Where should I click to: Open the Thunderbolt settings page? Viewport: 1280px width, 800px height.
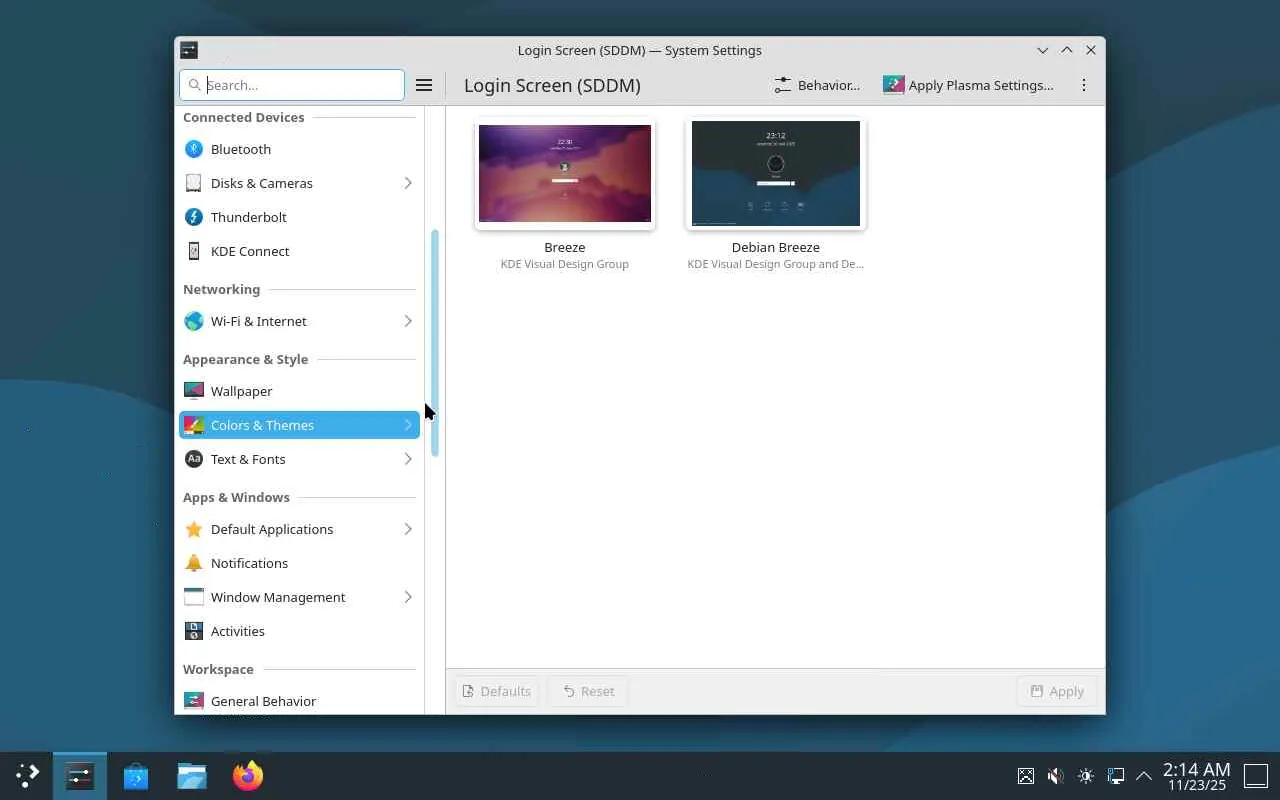(299, 217)
